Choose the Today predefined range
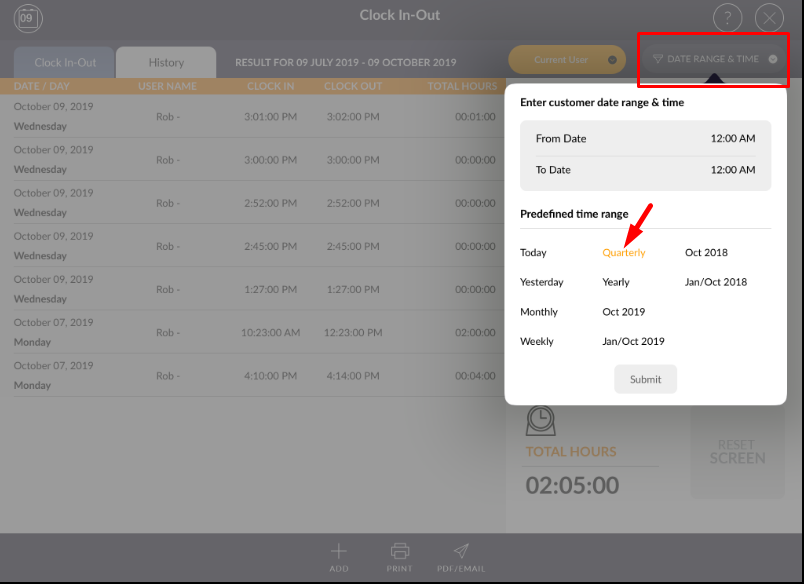This screenshot has height=584, width=804. point(533,253)
